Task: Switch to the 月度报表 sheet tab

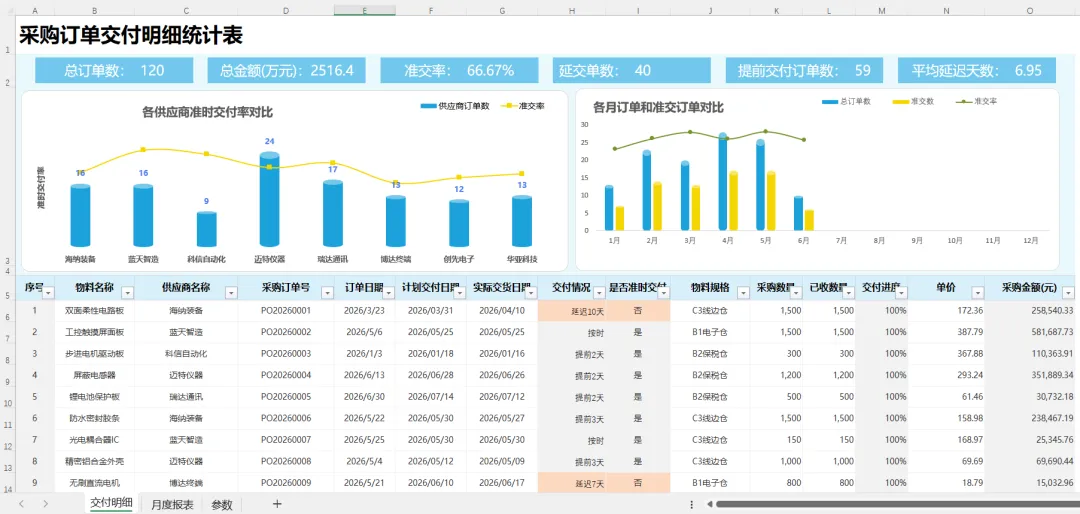Action: 172,504
